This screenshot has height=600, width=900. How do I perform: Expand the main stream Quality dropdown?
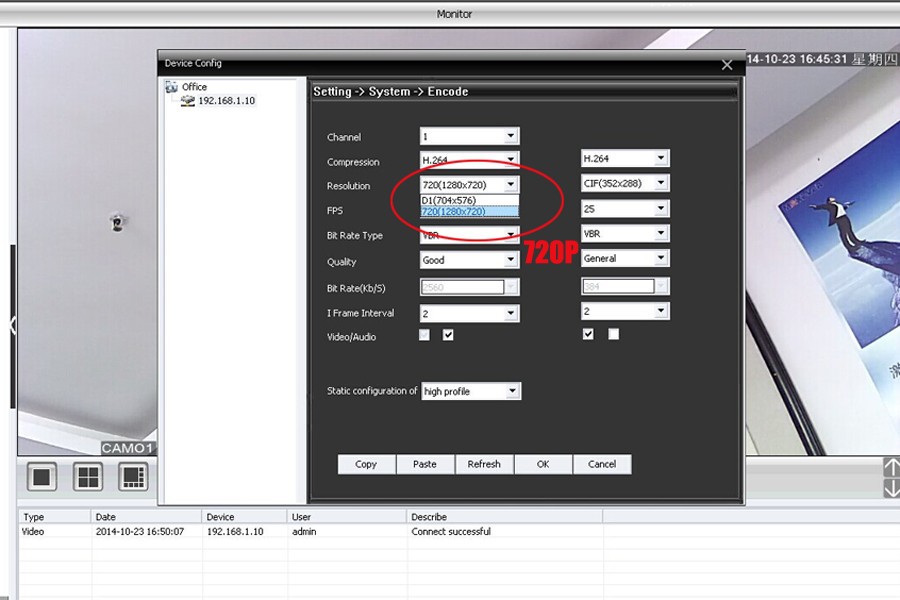[510, 260]
